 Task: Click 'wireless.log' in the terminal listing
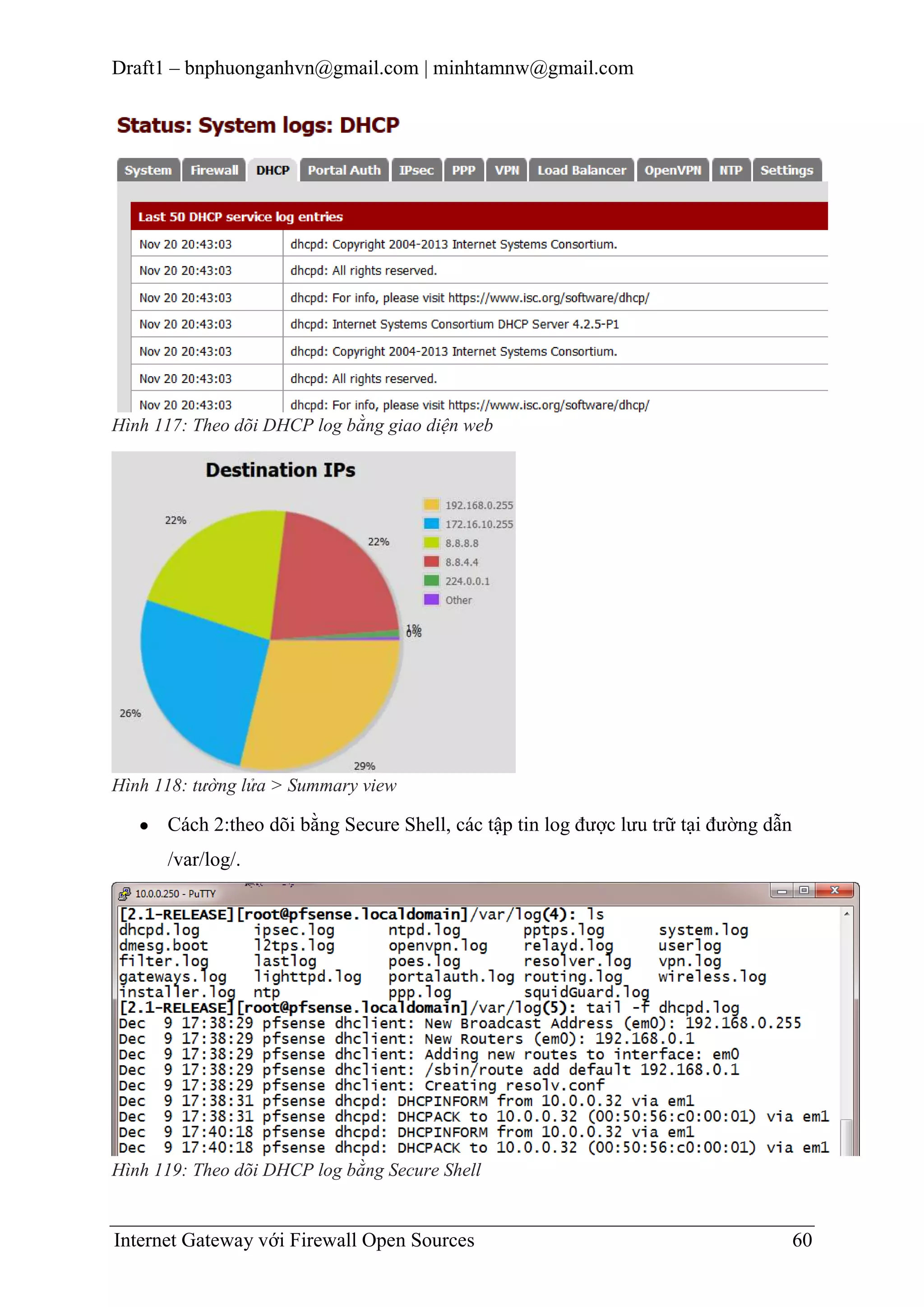coord(712,977)
